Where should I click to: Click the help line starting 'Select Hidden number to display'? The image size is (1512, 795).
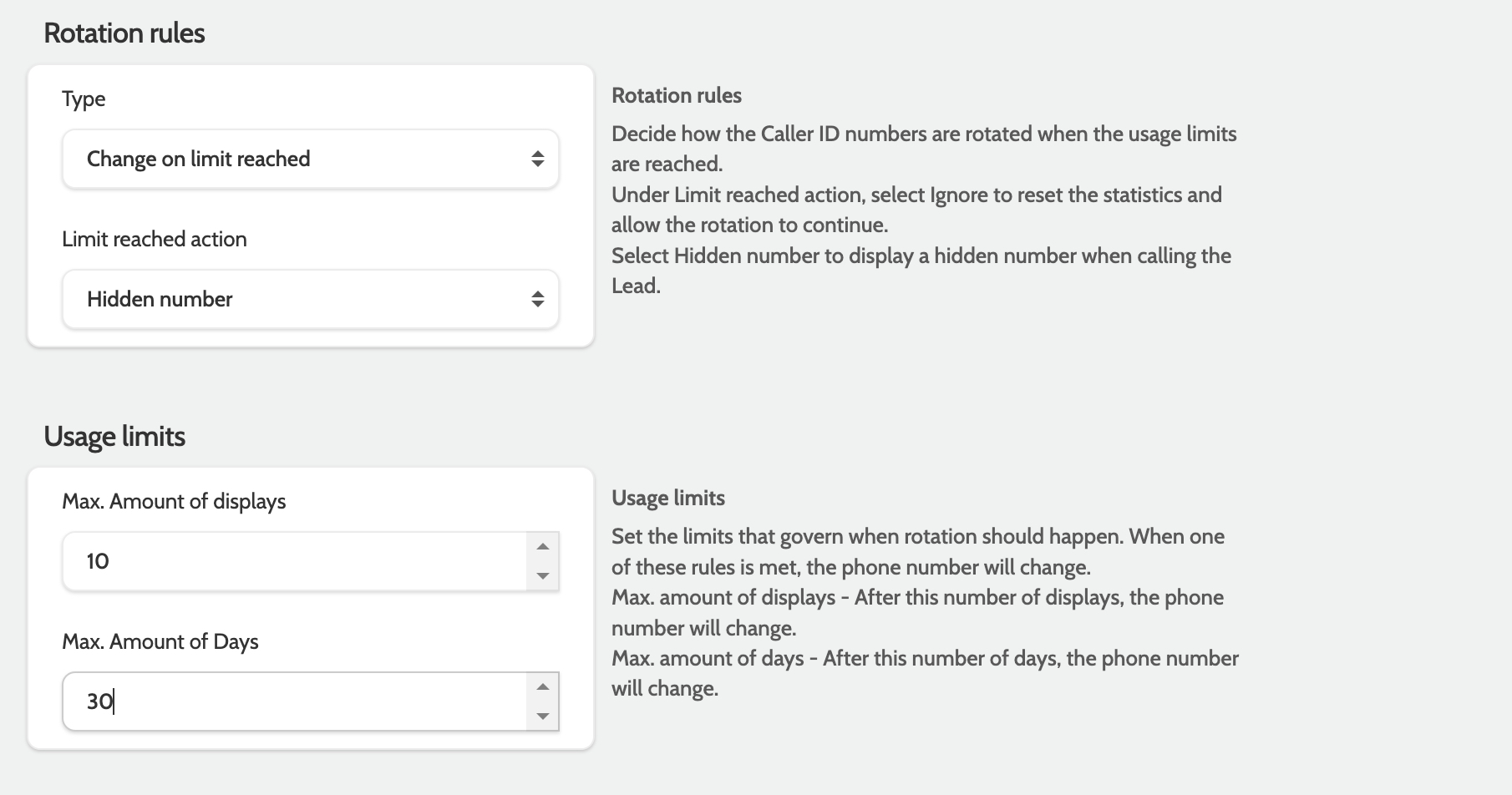pyautogui.click(x=921, y=271)
